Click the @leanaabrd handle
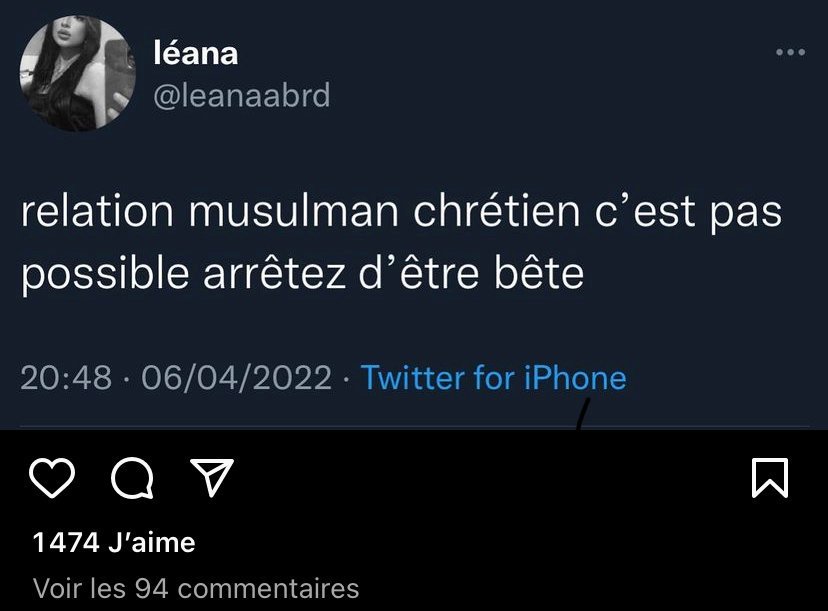 pos(241,96)
